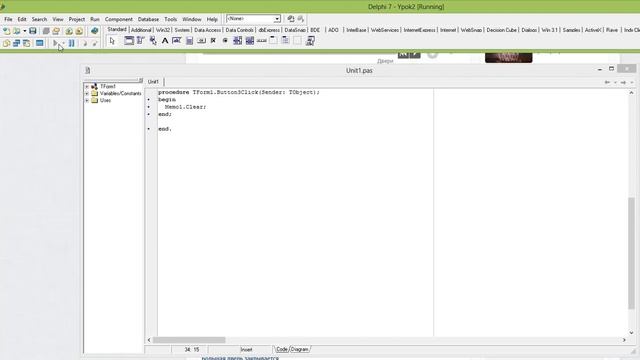Select the arrow pointer in component palette

[112, 41]
